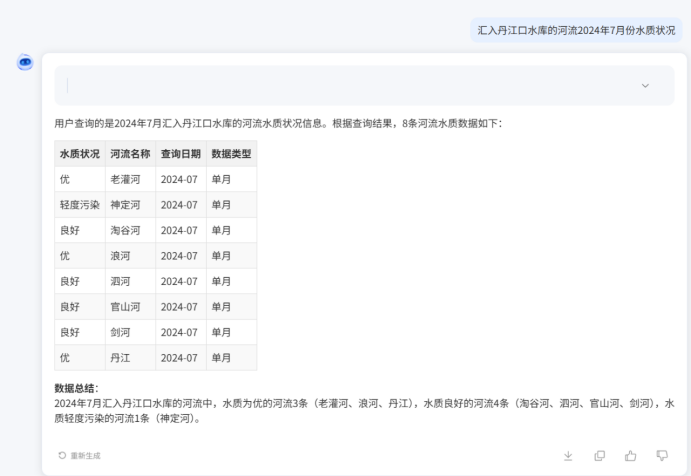Click the 良好 status for 官山河
The image size is (691, 476).
[80, 307]
